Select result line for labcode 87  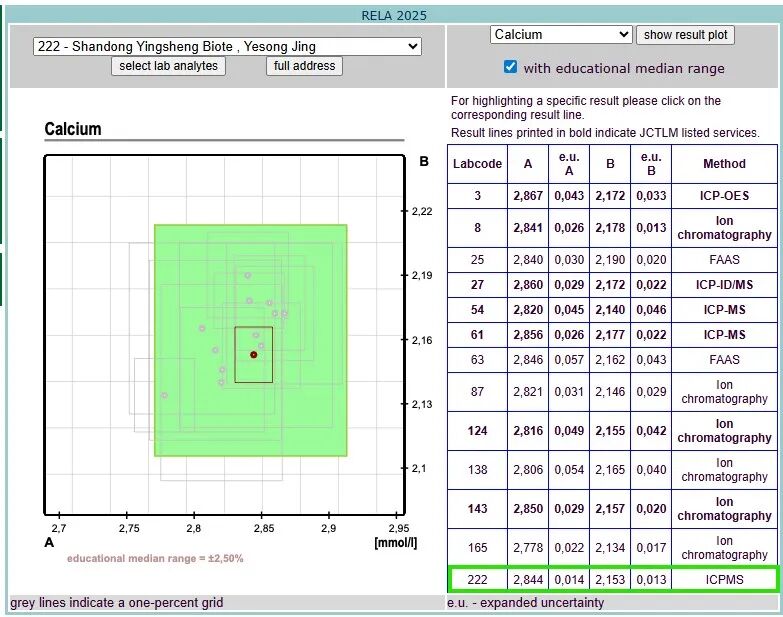click(x=612, y=391)
